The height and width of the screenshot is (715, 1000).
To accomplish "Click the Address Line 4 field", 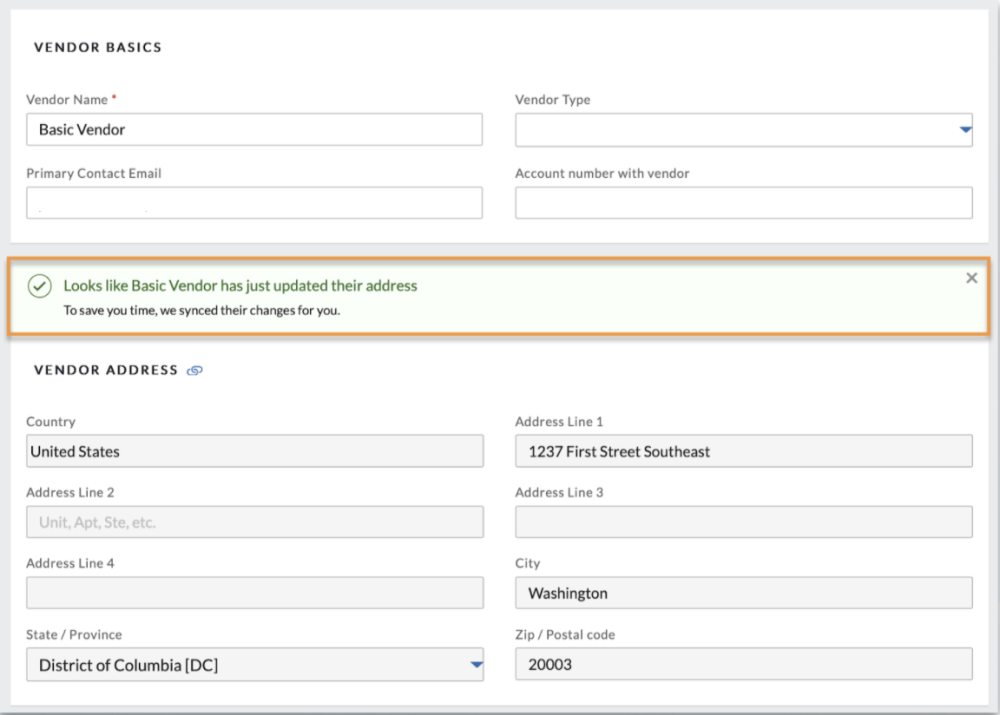I will pyautogui.click(x=254, y=593).
